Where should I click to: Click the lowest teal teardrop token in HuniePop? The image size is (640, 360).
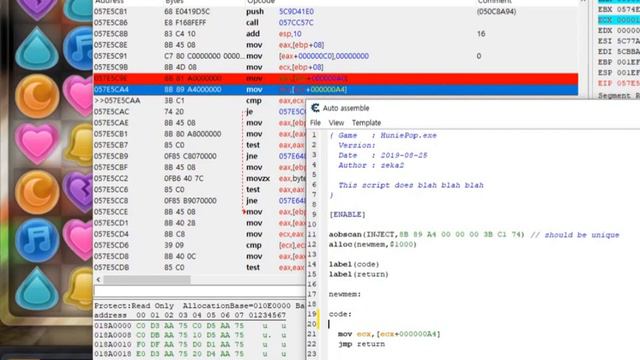[37, 289]
